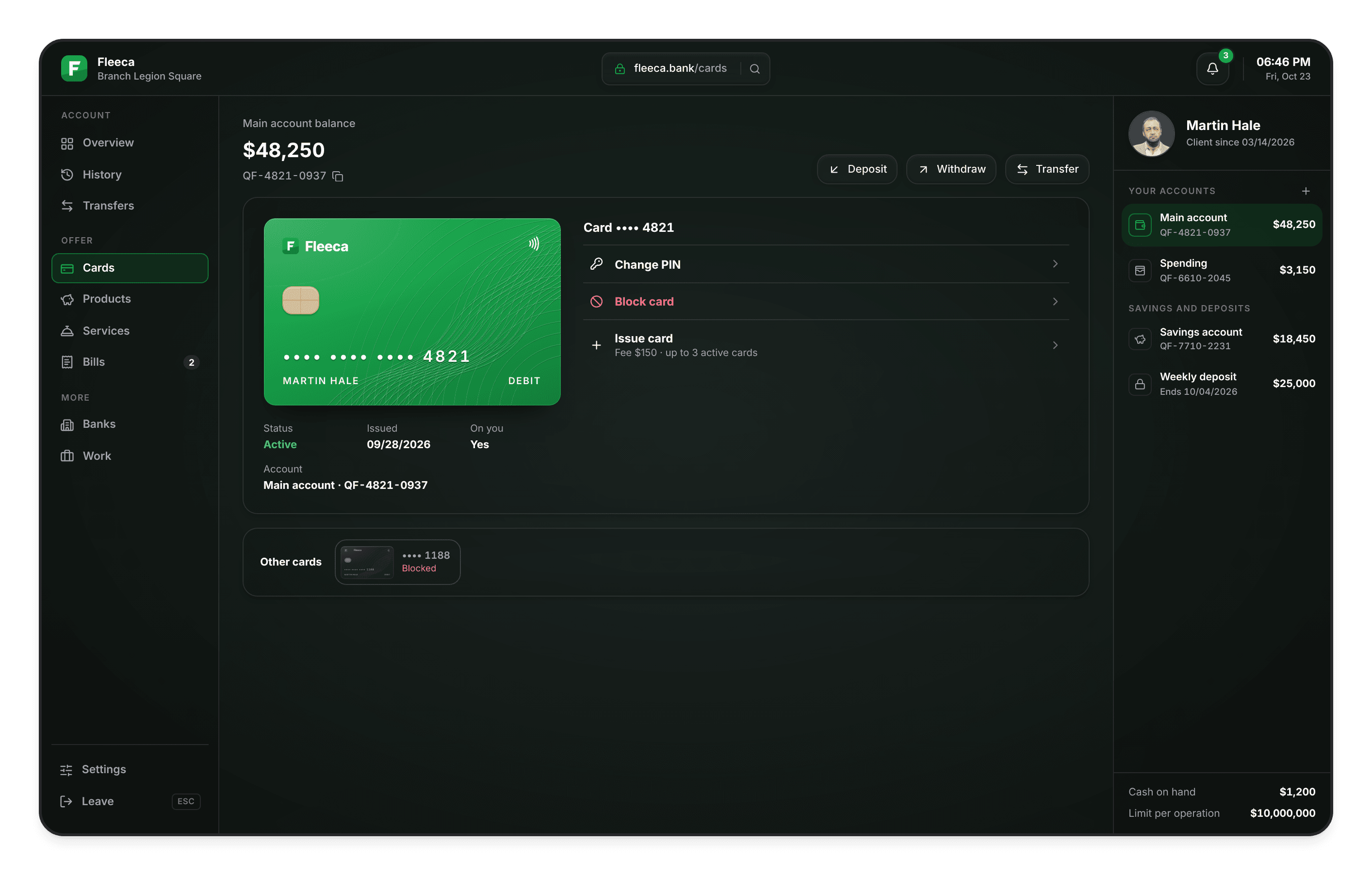
Task: Open Work in the sidebar
Action: coord(130,456)
